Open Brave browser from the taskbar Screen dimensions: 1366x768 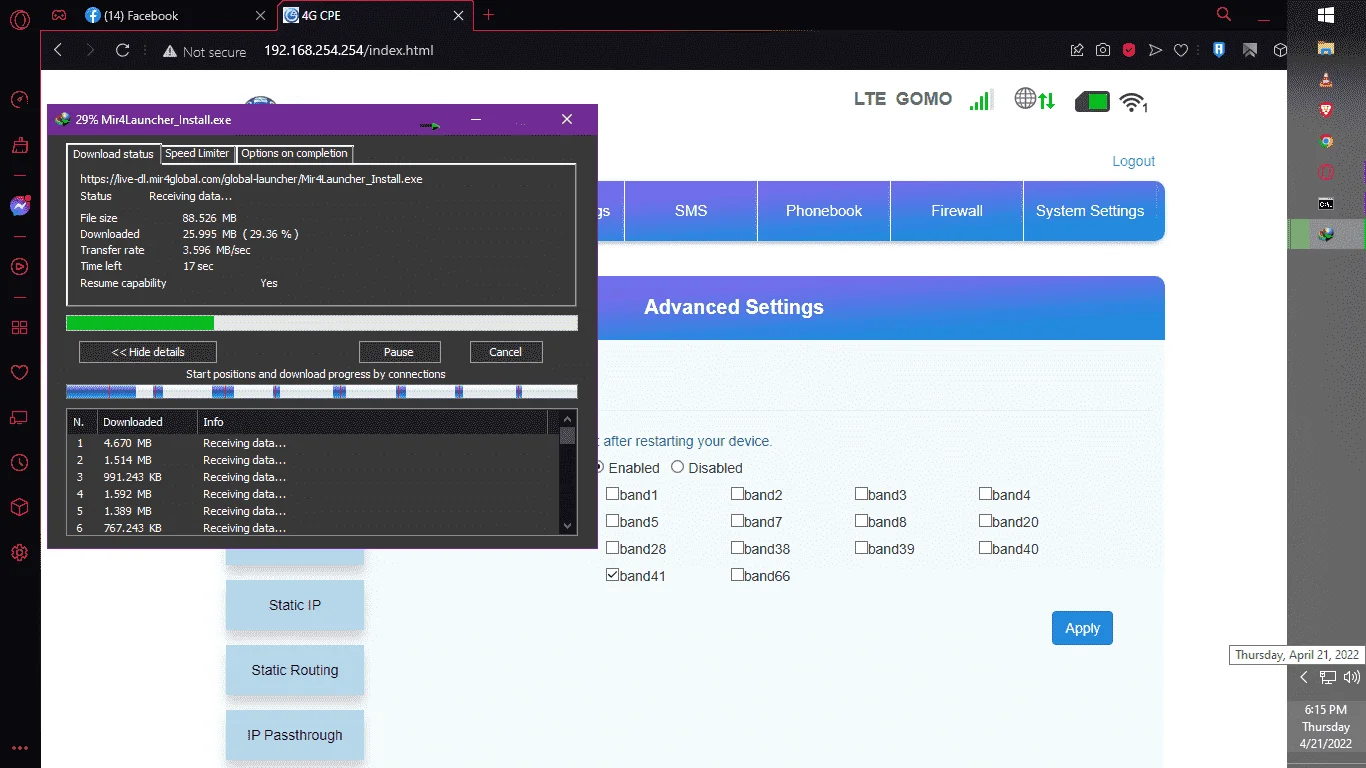pyautogui.click(x=1326, y=110)
